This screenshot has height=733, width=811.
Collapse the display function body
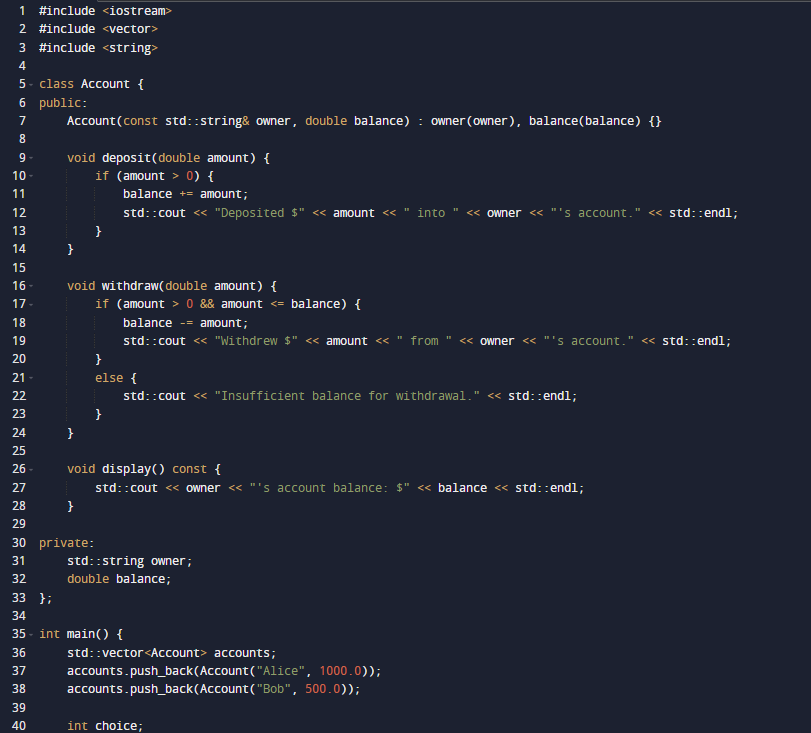tap(32, 468)
